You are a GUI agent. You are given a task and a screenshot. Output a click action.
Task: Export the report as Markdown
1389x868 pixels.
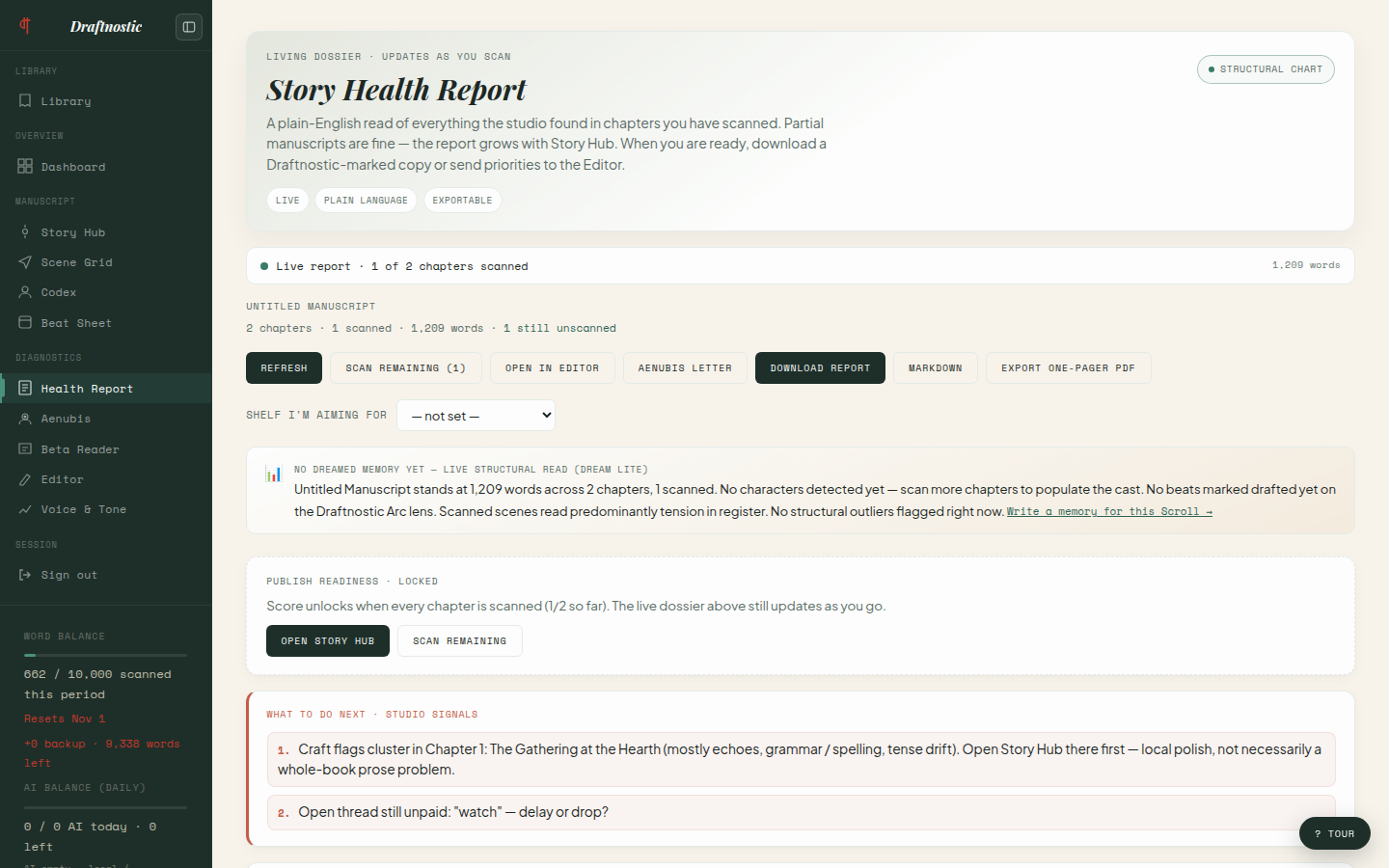[935, 367]
